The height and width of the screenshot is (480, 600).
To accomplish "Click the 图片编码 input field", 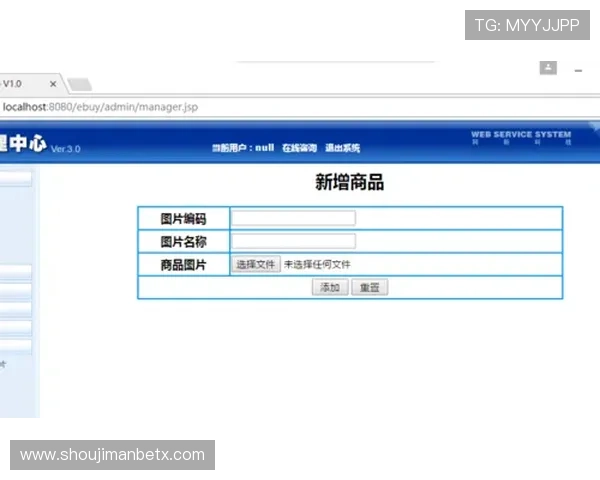I will pos(293,218).
